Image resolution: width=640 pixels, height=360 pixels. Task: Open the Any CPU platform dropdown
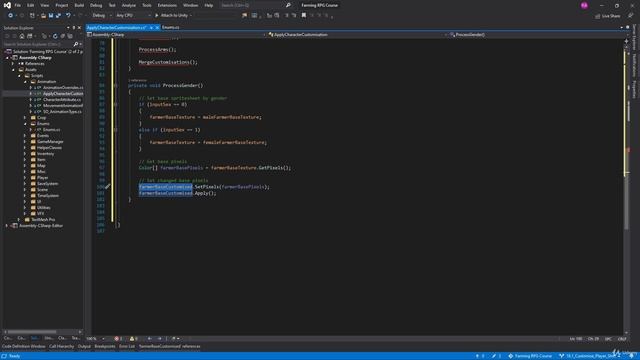pyautogui.click(x=133, y=16)
